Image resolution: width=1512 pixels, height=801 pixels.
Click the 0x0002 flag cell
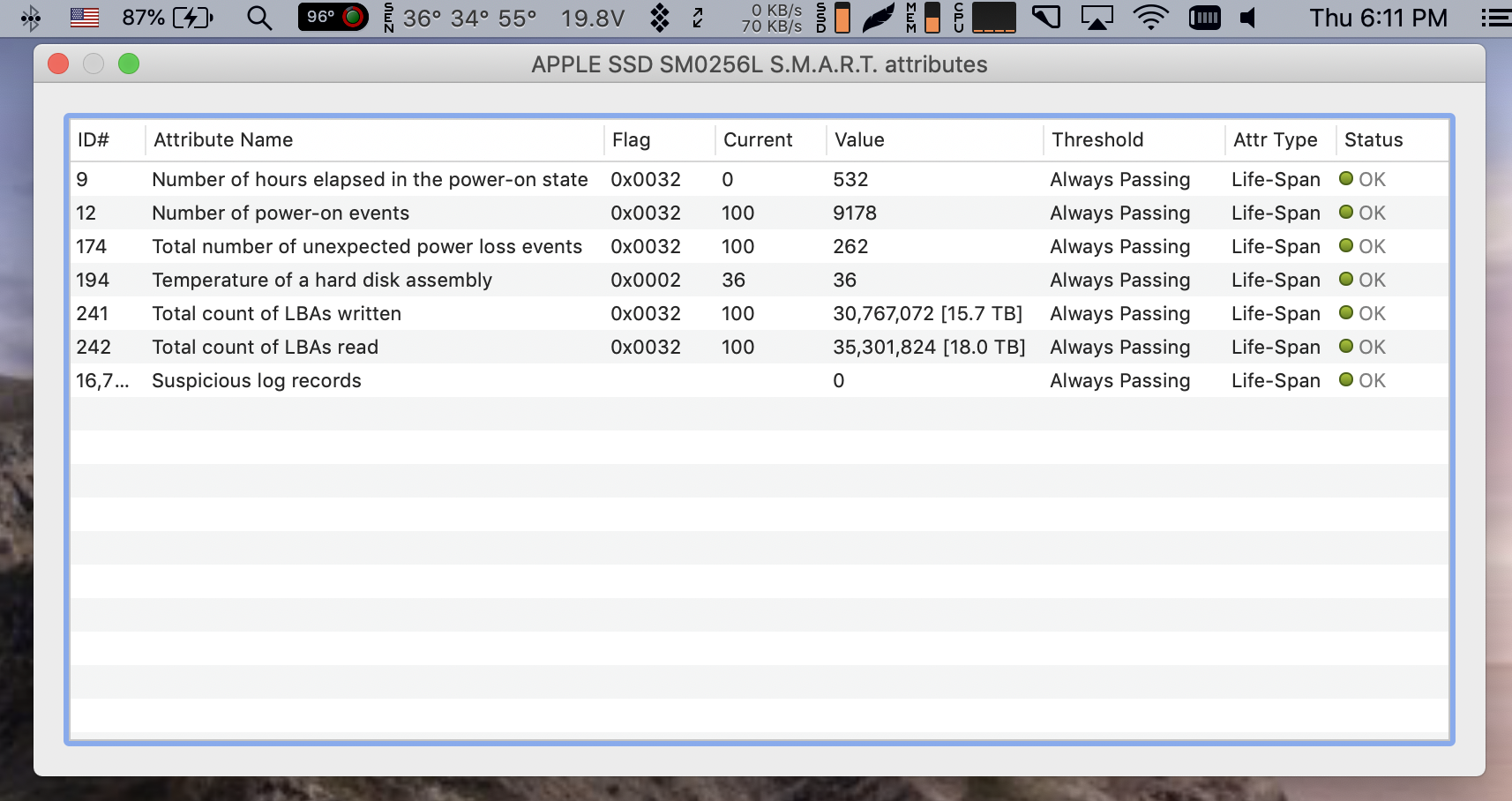click(x=646, y=280)
